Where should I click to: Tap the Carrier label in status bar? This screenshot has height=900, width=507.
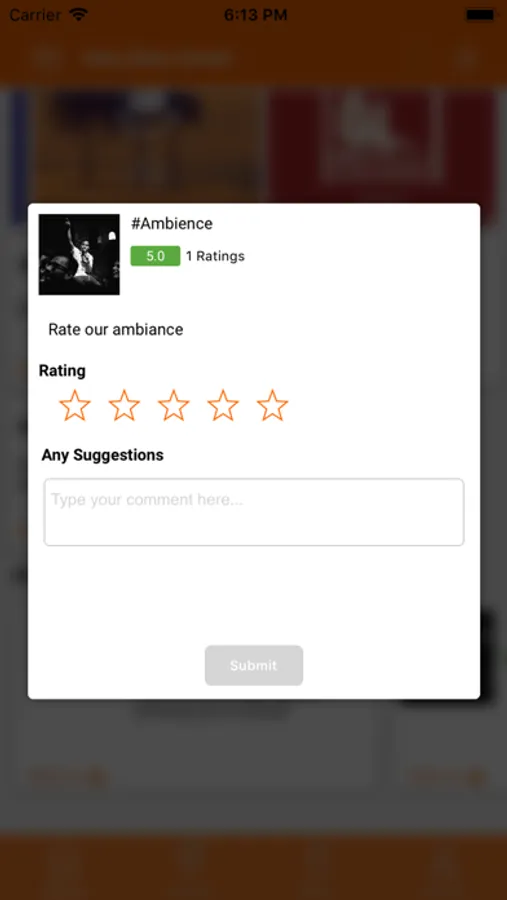[x=36, y=15]
